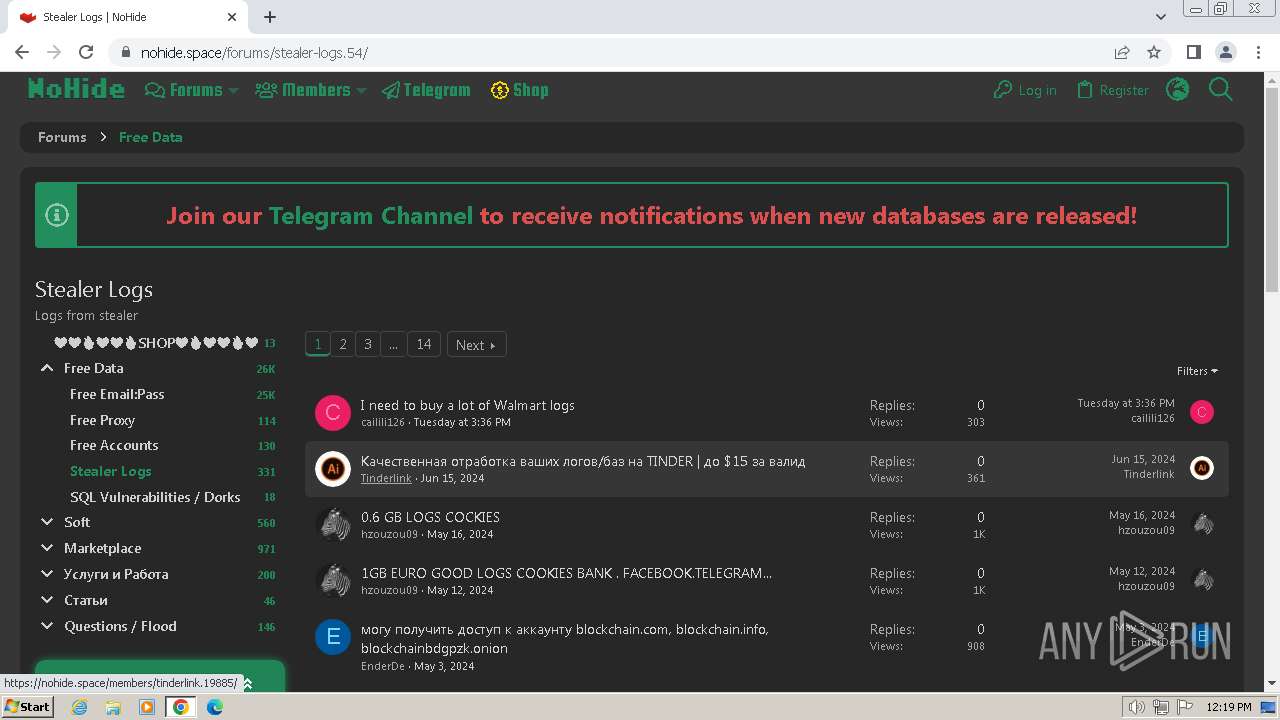Expand the Questions / Flood category chevron
The height and width of the screenshot is (720, 1280).
[x=47, y=626]
